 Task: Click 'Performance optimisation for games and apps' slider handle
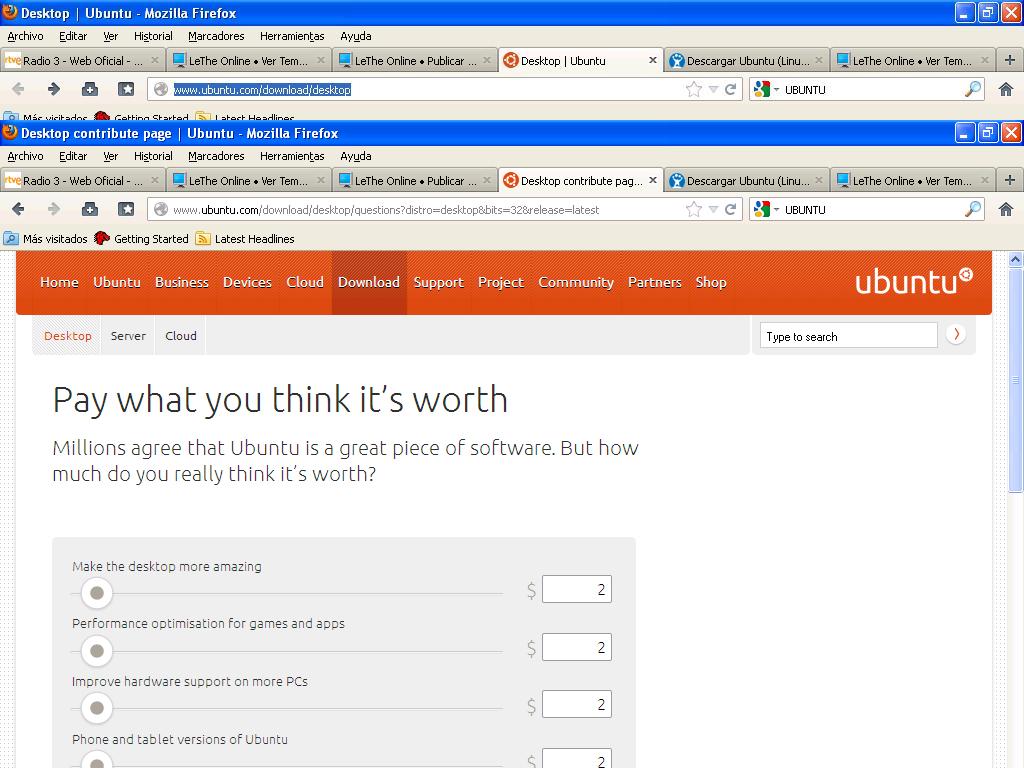click(x=97, y=650)
